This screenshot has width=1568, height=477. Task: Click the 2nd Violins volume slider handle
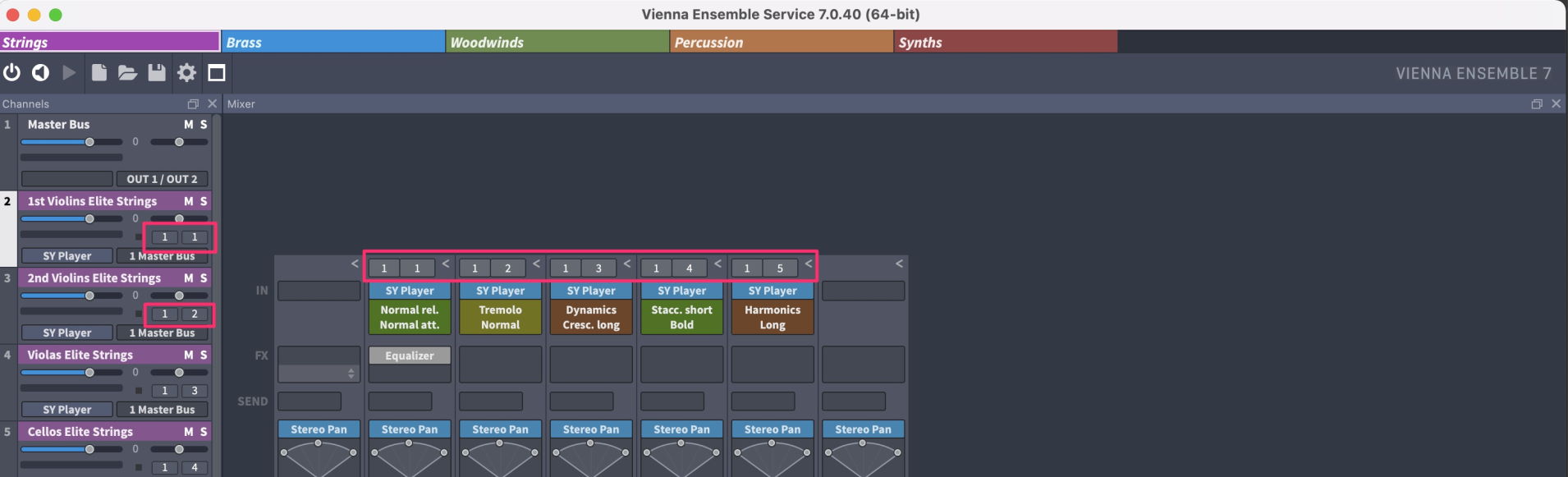[x=89, y=296]
